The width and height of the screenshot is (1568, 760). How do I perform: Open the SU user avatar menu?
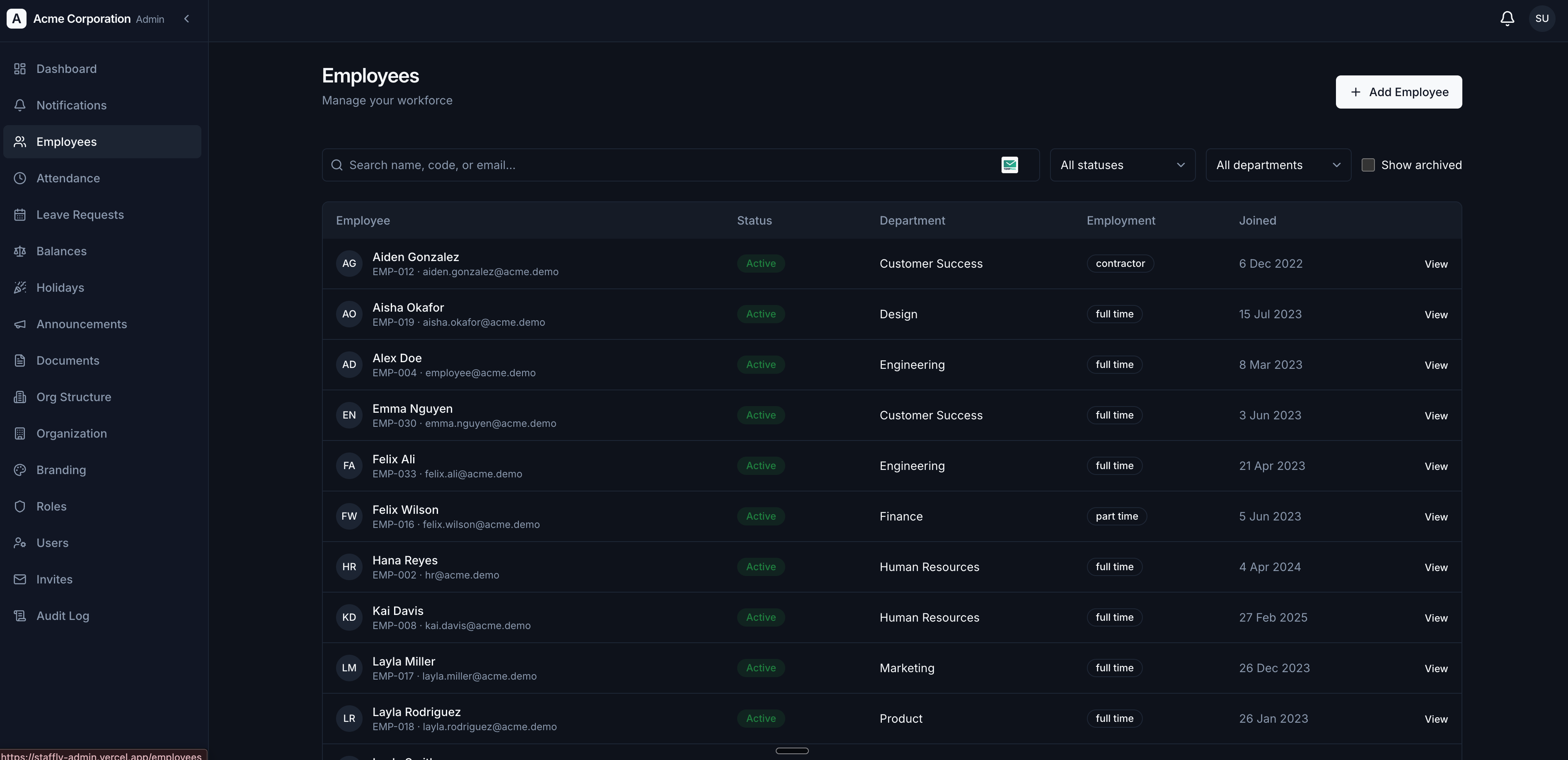(x=1542, y=19)
